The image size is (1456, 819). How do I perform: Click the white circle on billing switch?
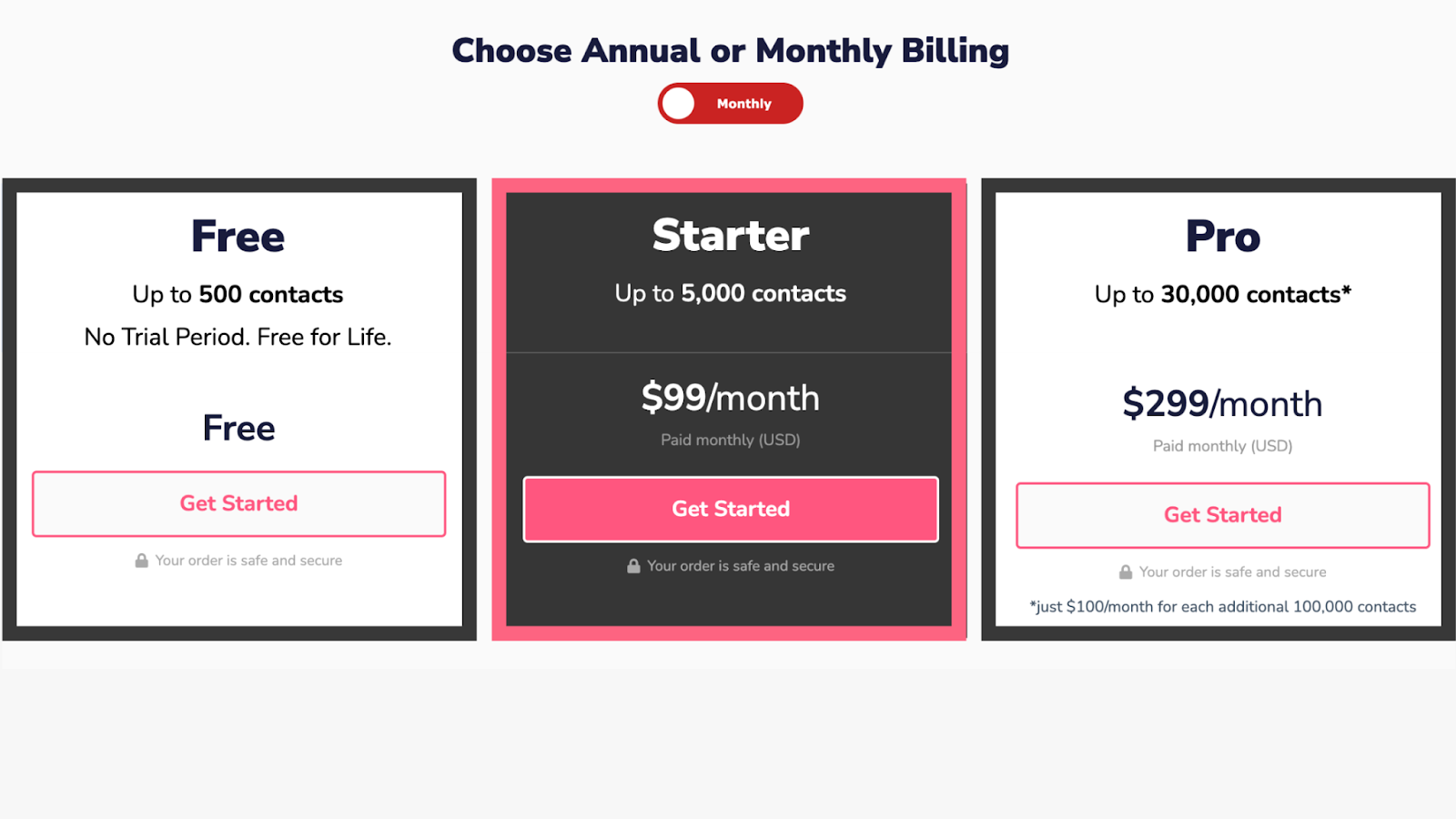[677, 103]
